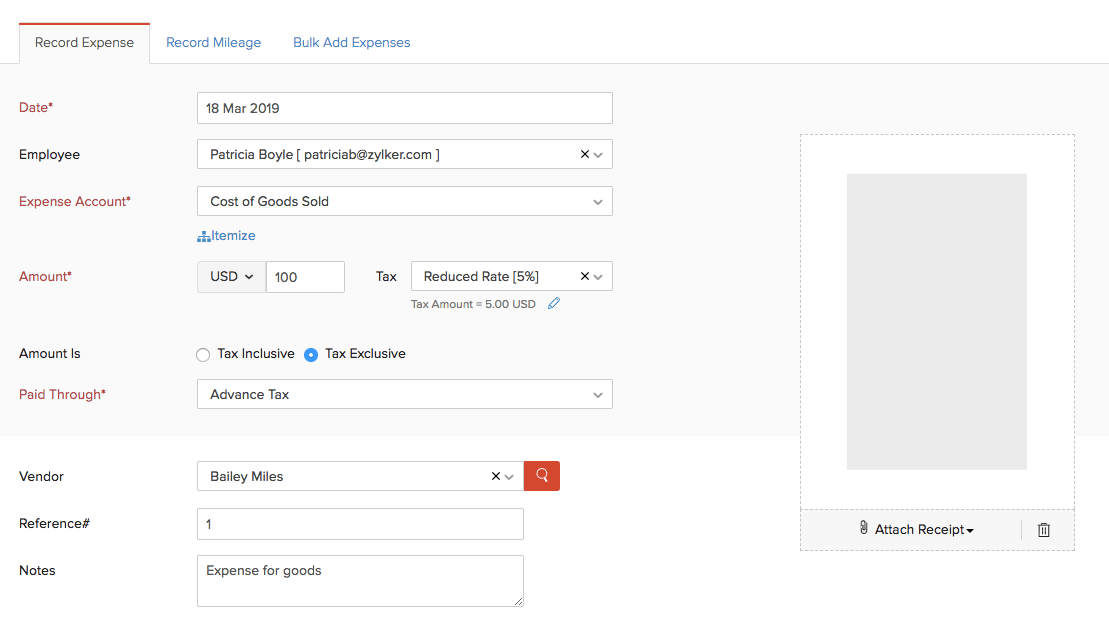Click the paperclip Attach Receipt icon
The height and width of the screenshot is (623, 1109).
[864, 528]
